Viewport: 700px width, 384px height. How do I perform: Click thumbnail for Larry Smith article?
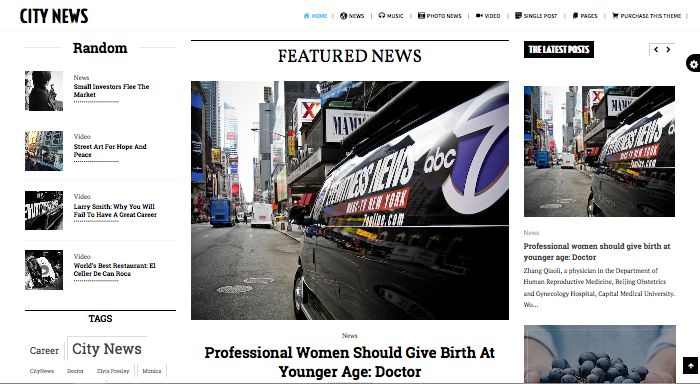click(x=44, y=210)
